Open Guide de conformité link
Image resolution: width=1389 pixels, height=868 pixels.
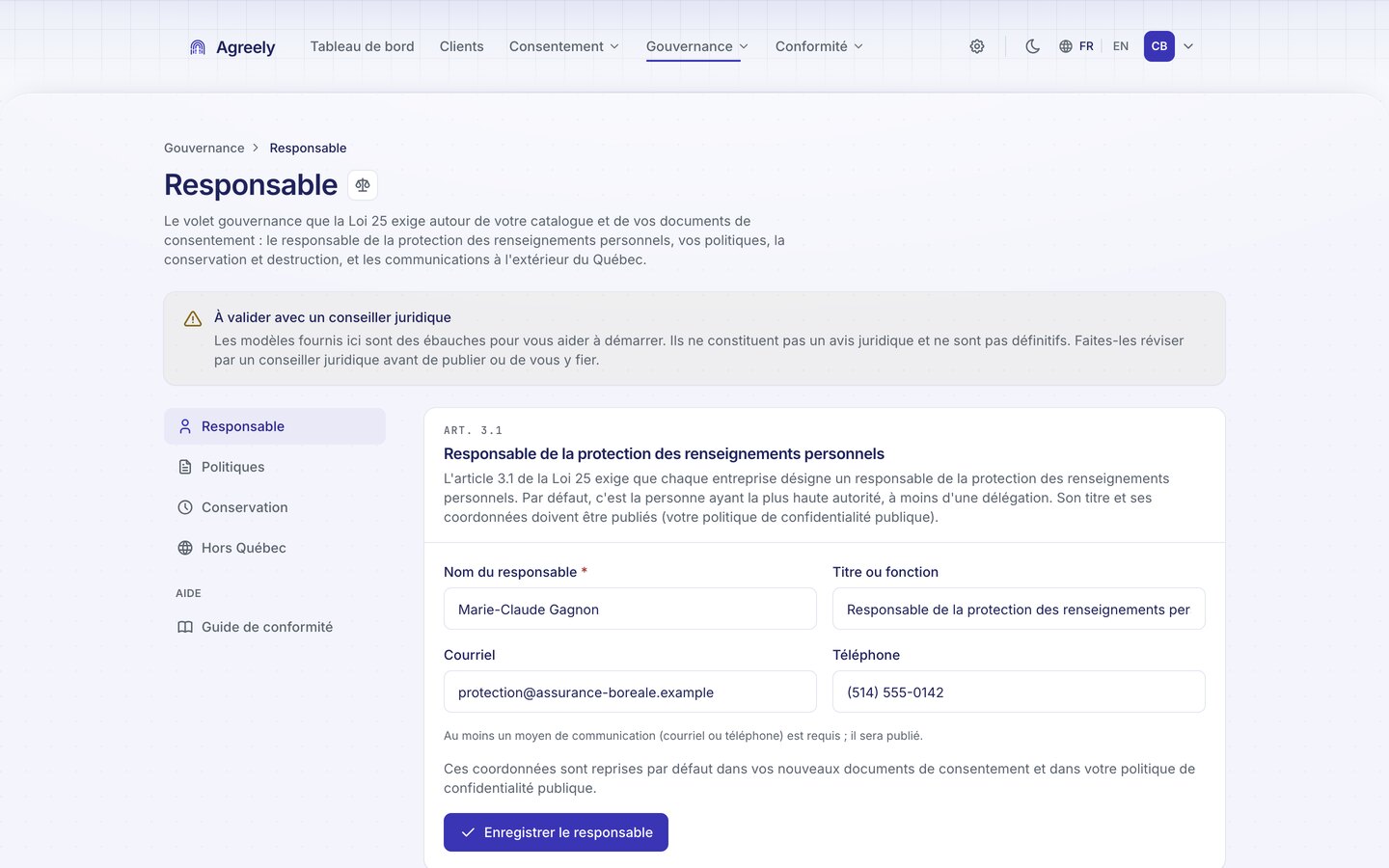tap(275, 627)
